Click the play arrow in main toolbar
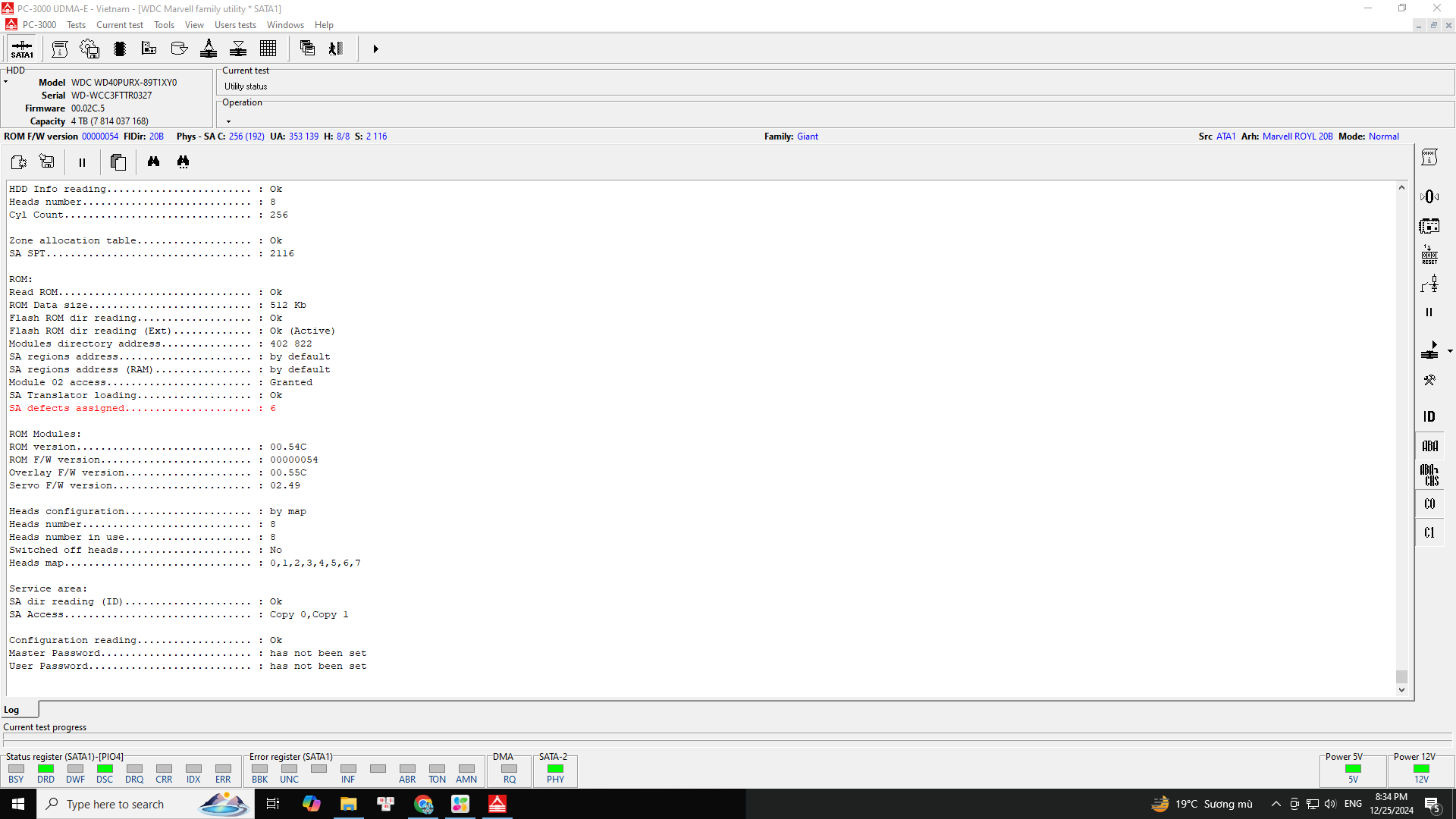Image resolution: width=1456 pixels, height=819 pixels. click(x=375, y=49)
